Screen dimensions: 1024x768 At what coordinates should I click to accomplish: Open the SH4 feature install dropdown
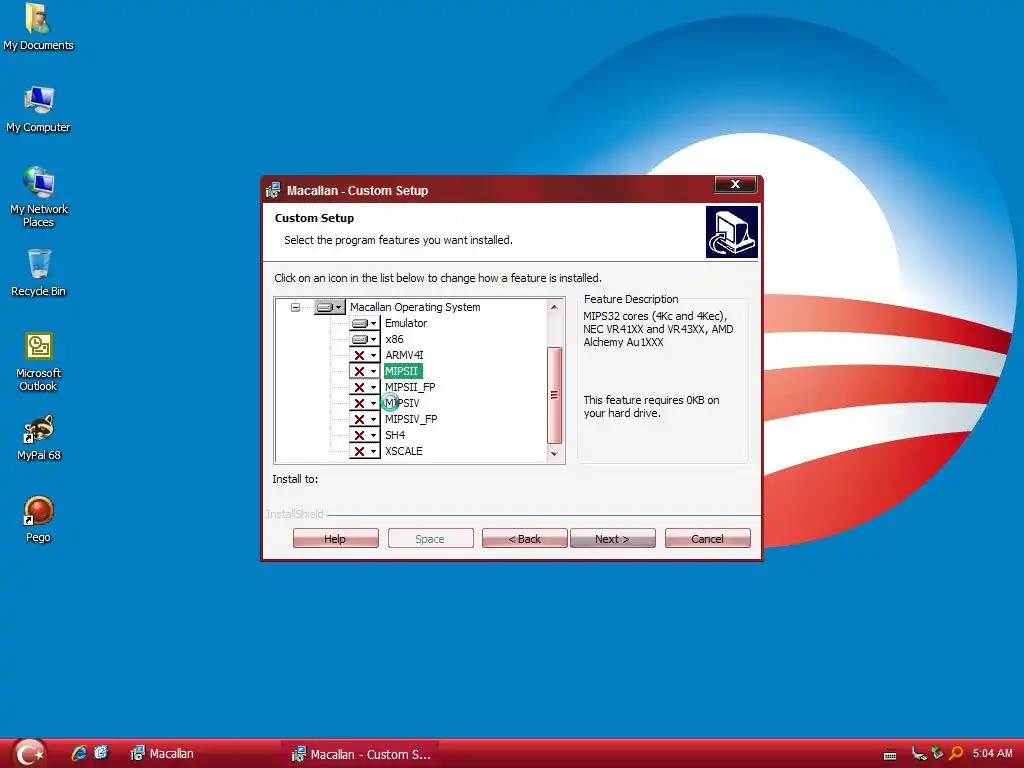click(x=364, y=436)
